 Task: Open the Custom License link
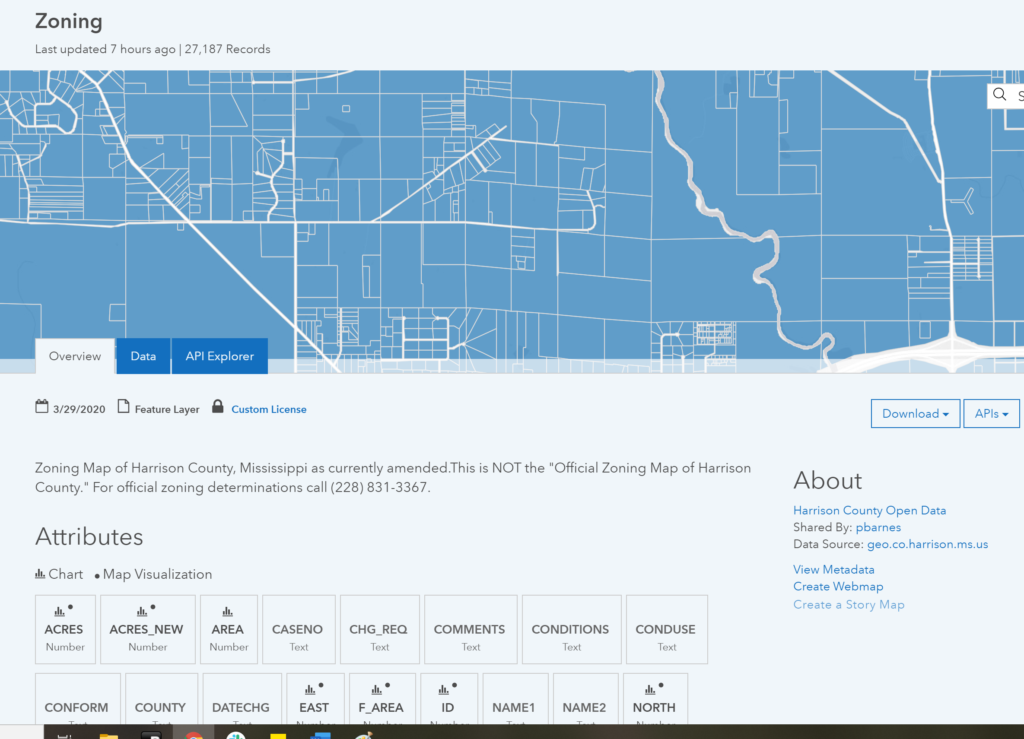click(269, 409)
